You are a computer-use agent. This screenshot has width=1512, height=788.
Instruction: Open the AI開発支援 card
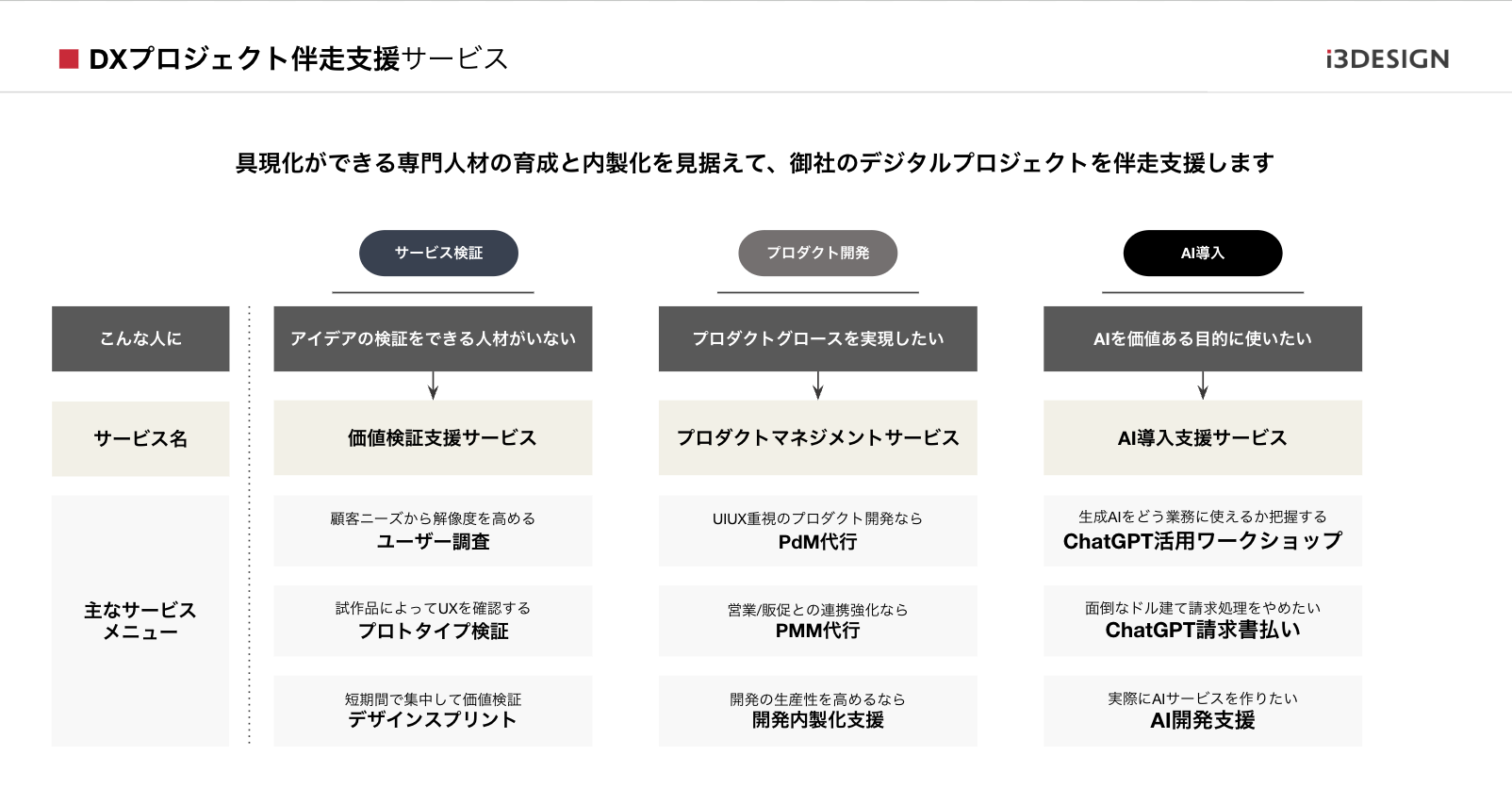click(x=1203, y=711)
